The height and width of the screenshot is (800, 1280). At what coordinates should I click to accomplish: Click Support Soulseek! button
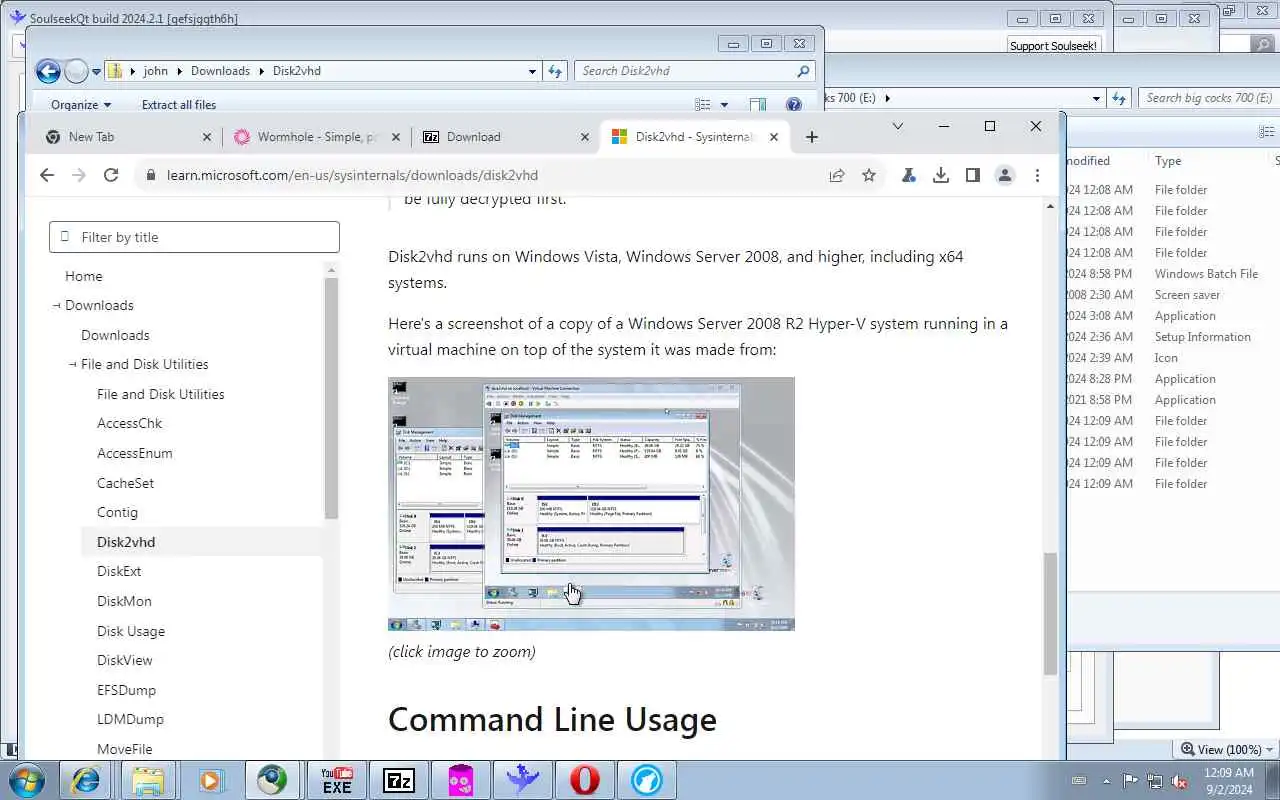[x=1053, y=46]
